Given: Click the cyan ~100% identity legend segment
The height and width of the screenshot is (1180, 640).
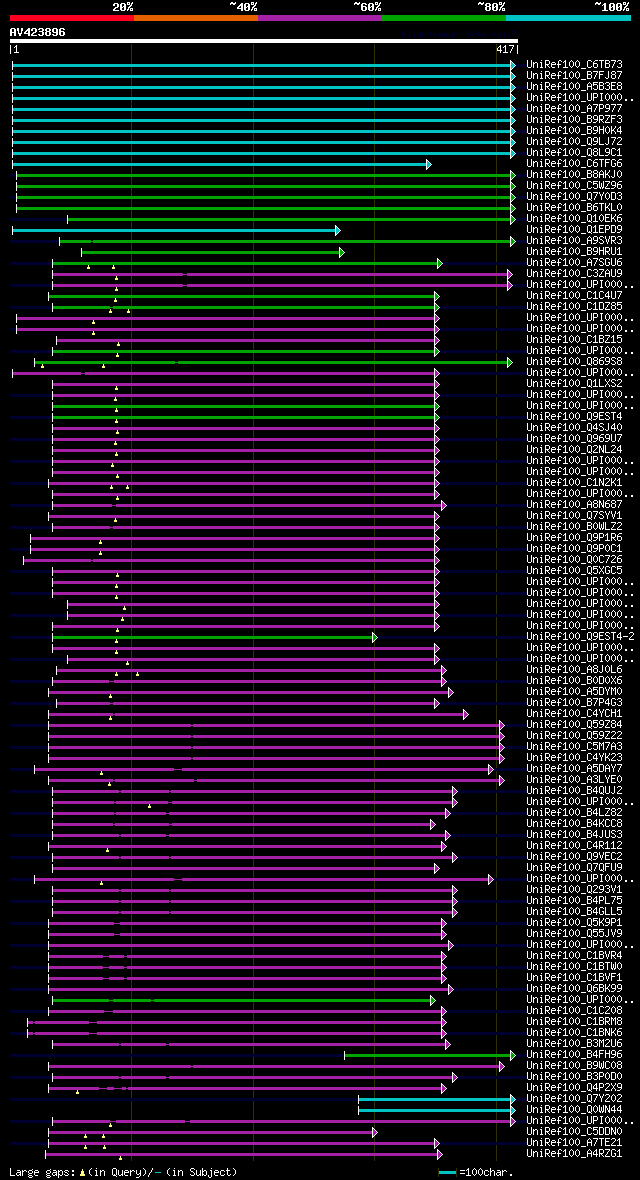Looking at the screenshot, I should (x=568, y=17).
